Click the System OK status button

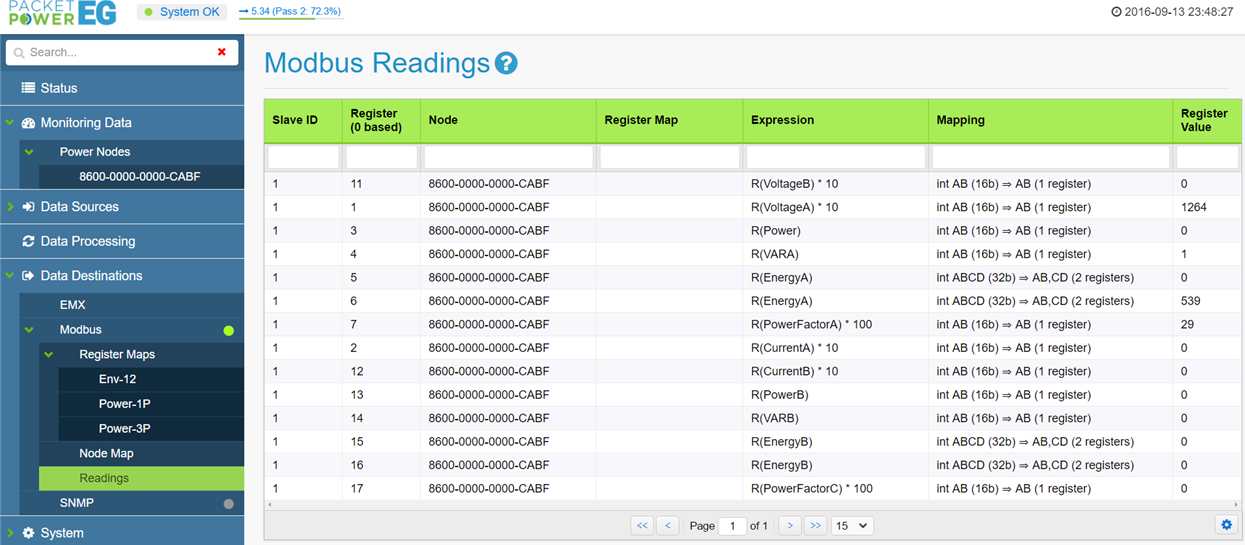[x=183, y=12]
